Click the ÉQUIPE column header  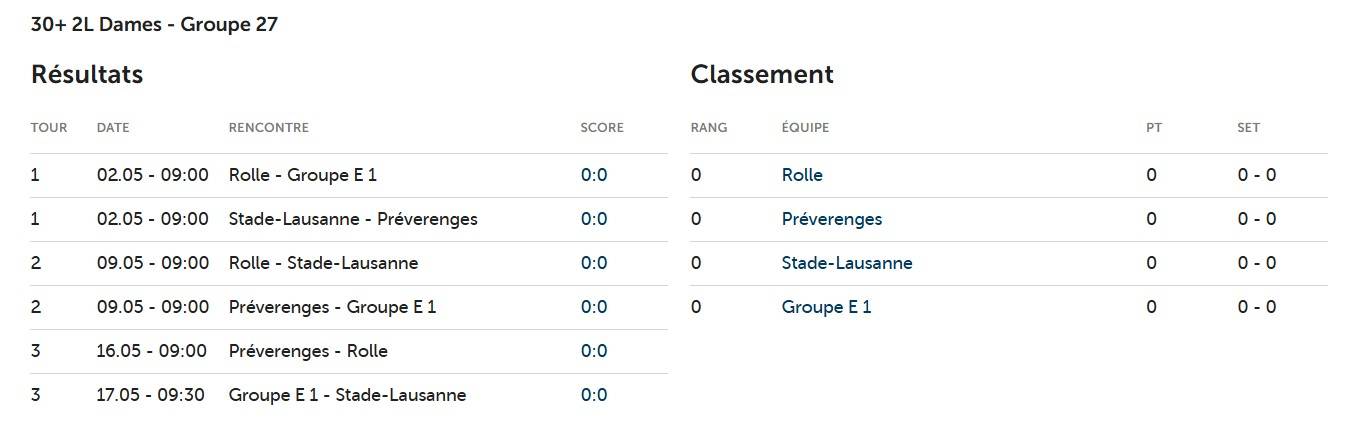click(805, 128)
